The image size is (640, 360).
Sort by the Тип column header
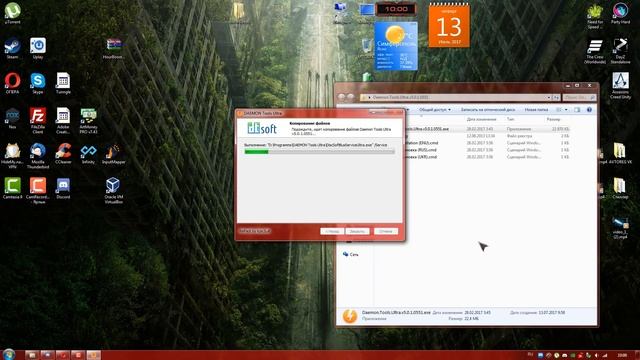click(x=511, y=119)
